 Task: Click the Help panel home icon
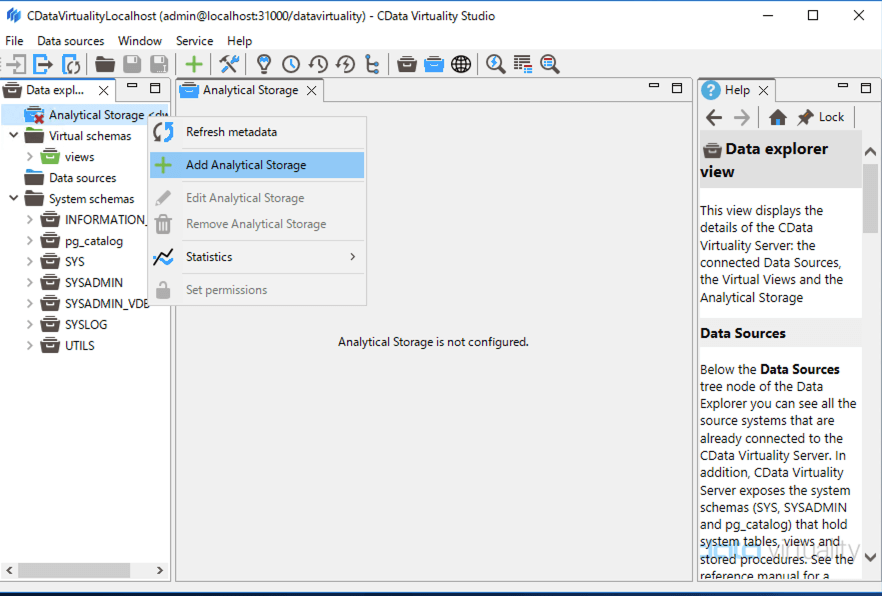(x=778, y=117)
